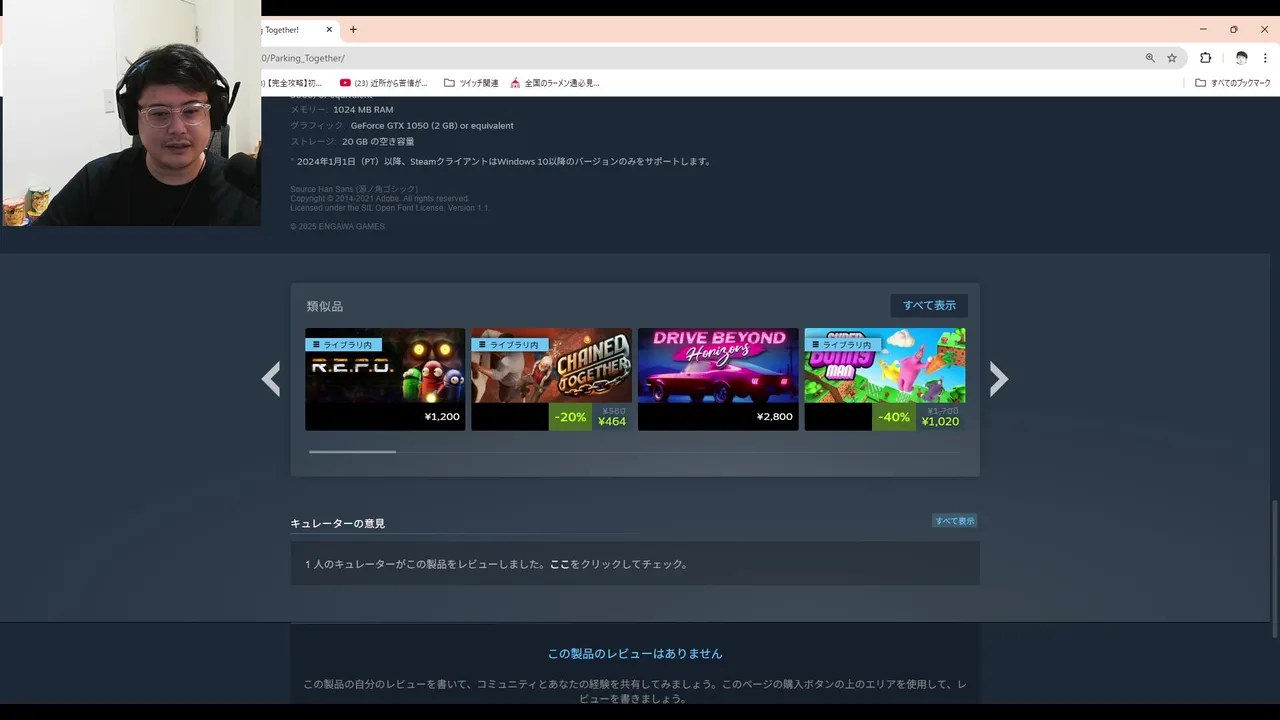Click the 類似品 section heading
1280x720 pixels.
pos(324,306)
